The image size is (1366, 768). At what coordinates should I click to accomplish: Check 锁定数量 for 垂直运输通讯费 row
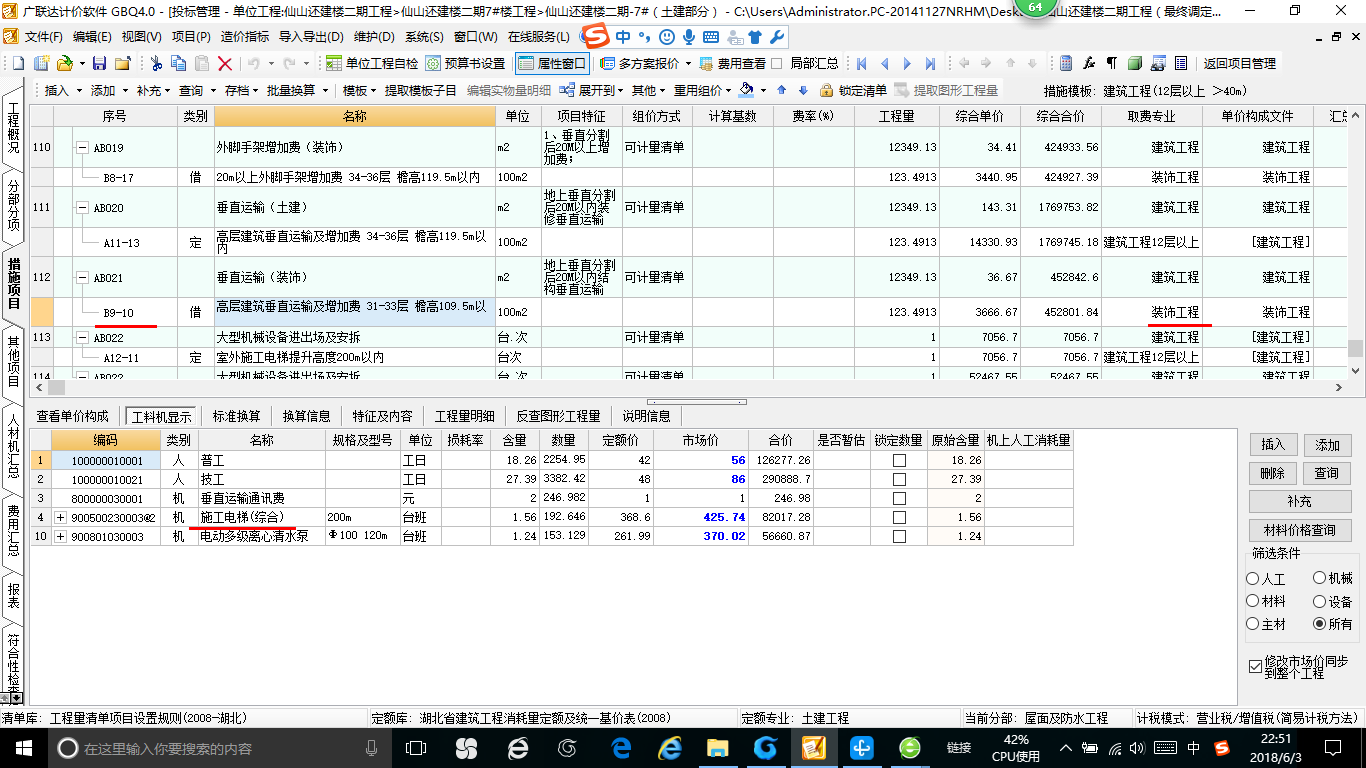(899, 499)
